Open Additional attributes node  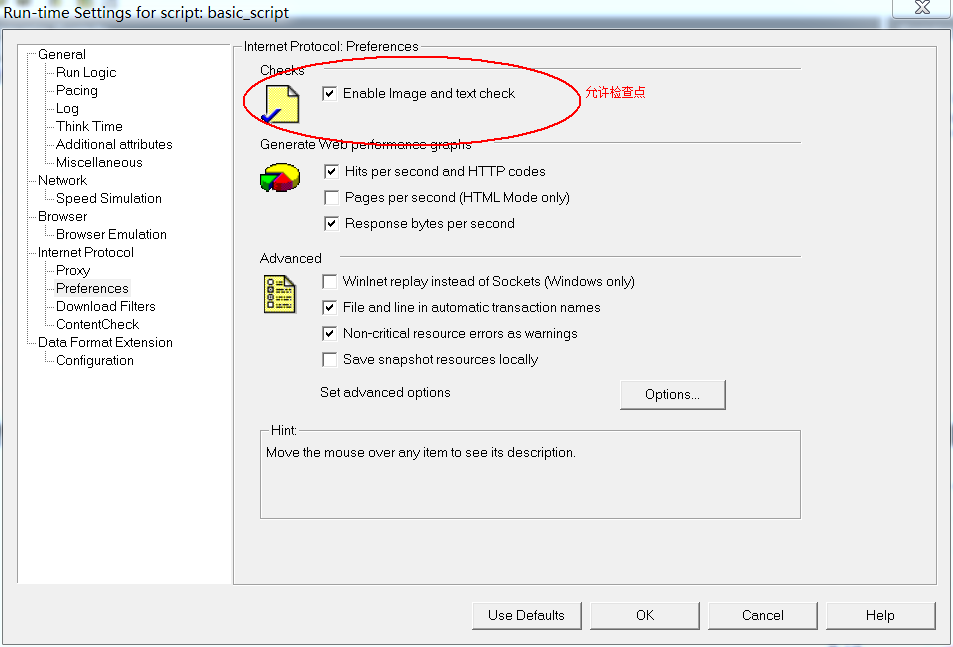[114, 145]
